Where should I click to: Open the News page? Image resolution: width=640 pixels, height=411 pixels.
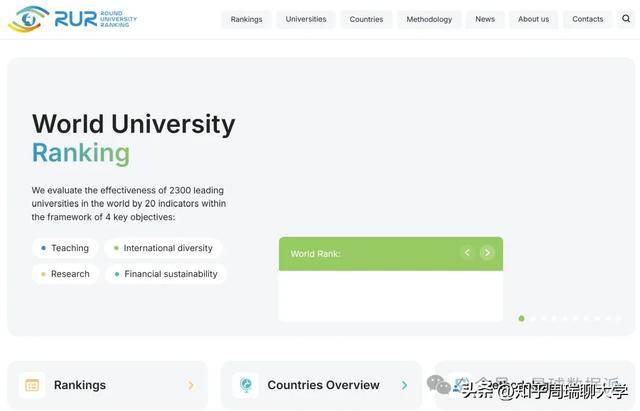coord(485,19)
